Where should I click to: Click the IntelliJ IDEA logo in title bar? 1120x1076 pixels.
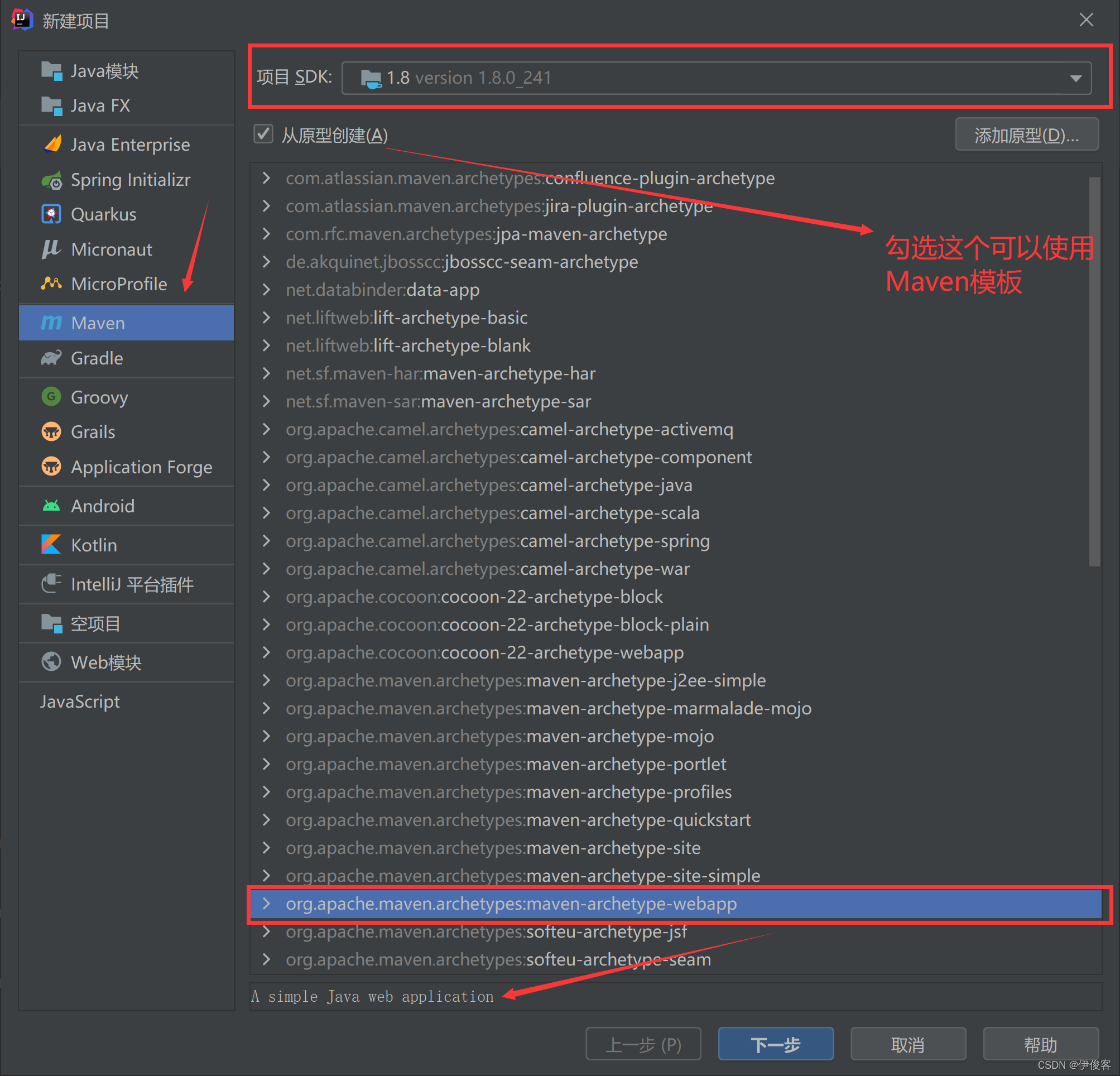coord(22,20)
